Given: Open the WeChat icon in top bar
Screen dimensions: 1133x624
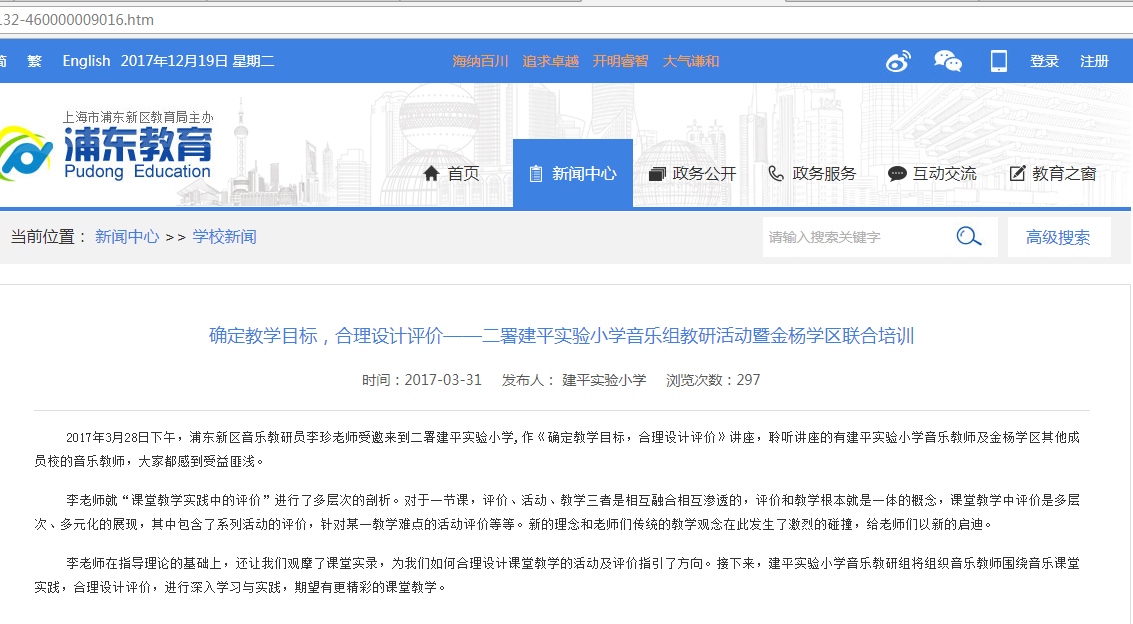Looking at the screenshot, I should click(947, 61).
